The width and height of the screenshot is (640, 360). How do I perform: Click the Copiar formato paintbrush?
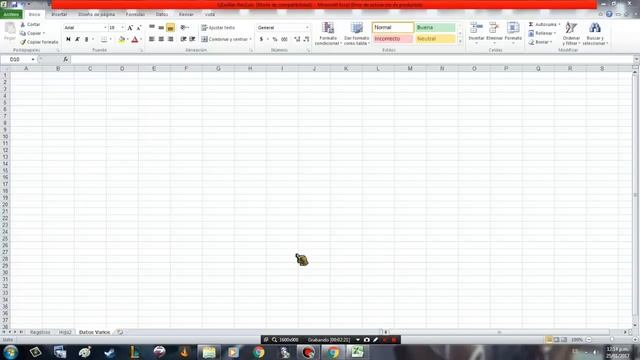click(23, 42)
